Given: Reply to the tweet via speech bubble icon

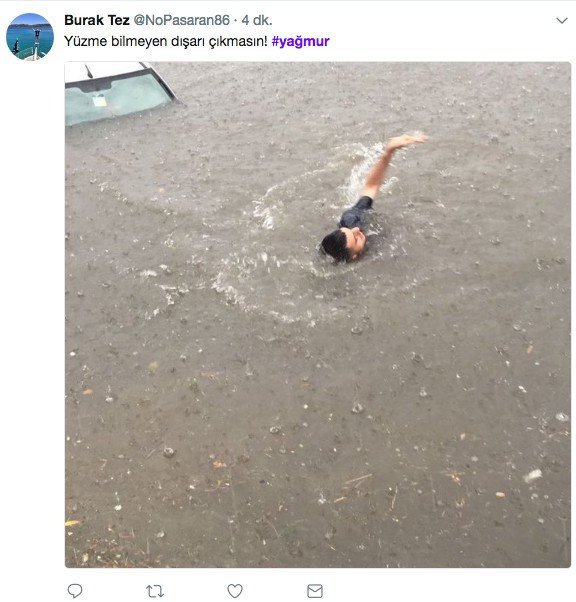Looking at the screenshot, I should (x=75, y=590).
